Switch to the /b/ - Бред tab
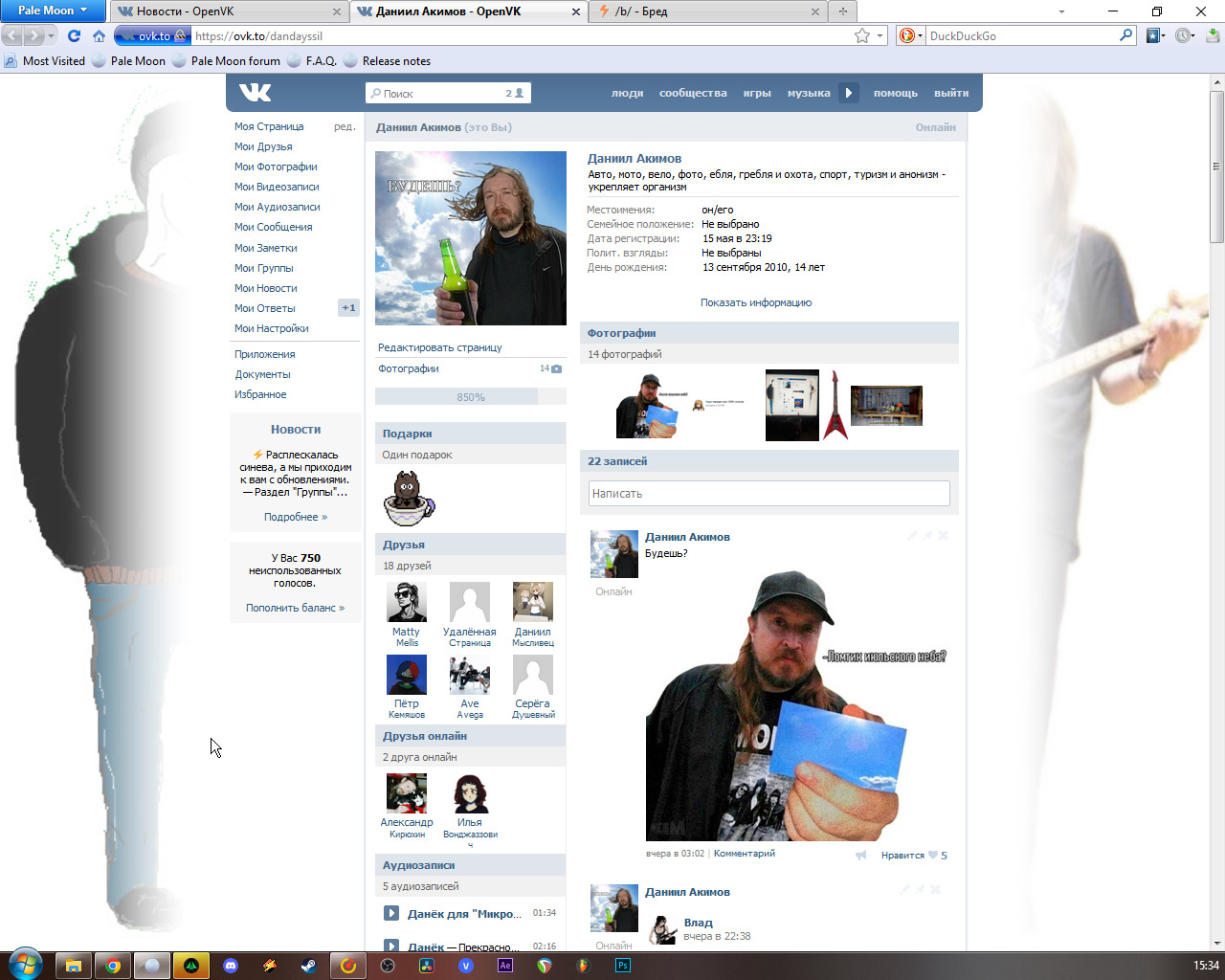This screenshot has width=1225, height=980. click(x=708, y=11)
